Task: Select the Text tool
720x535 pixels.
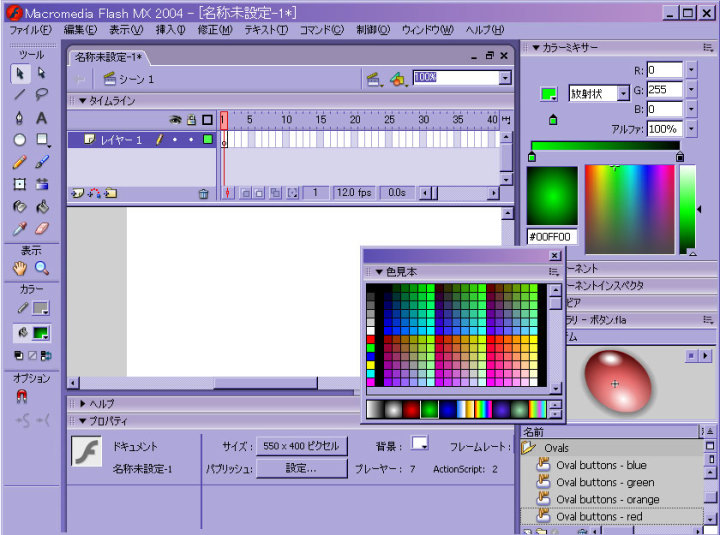Action: [42, 118]
